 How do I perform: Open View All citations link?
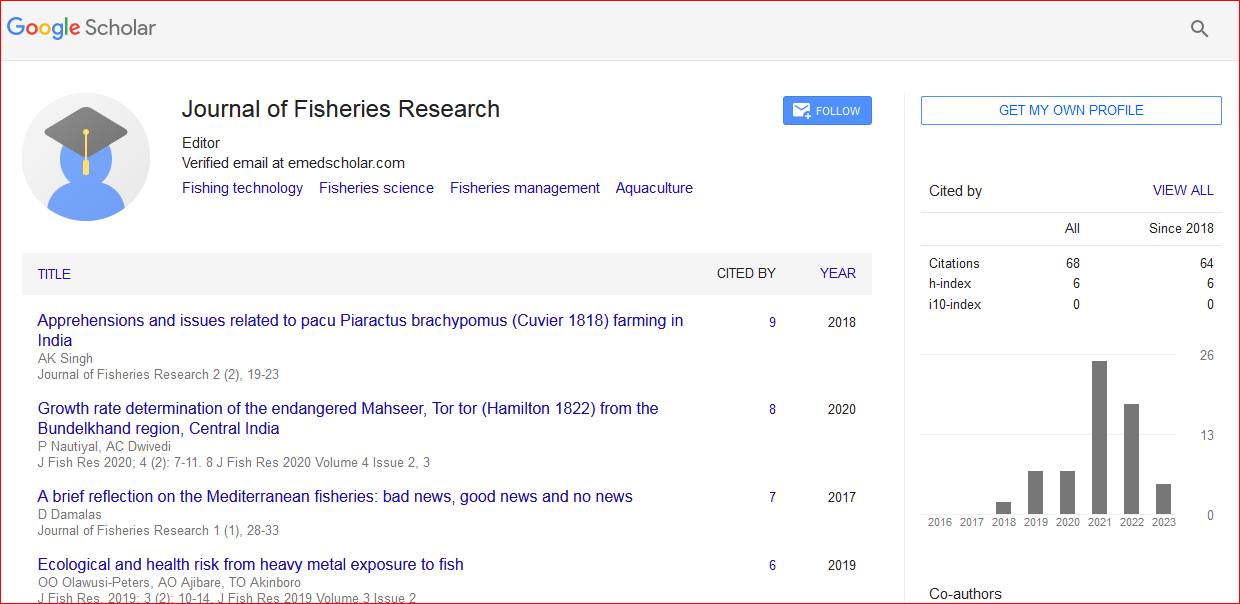[1182, 190]
